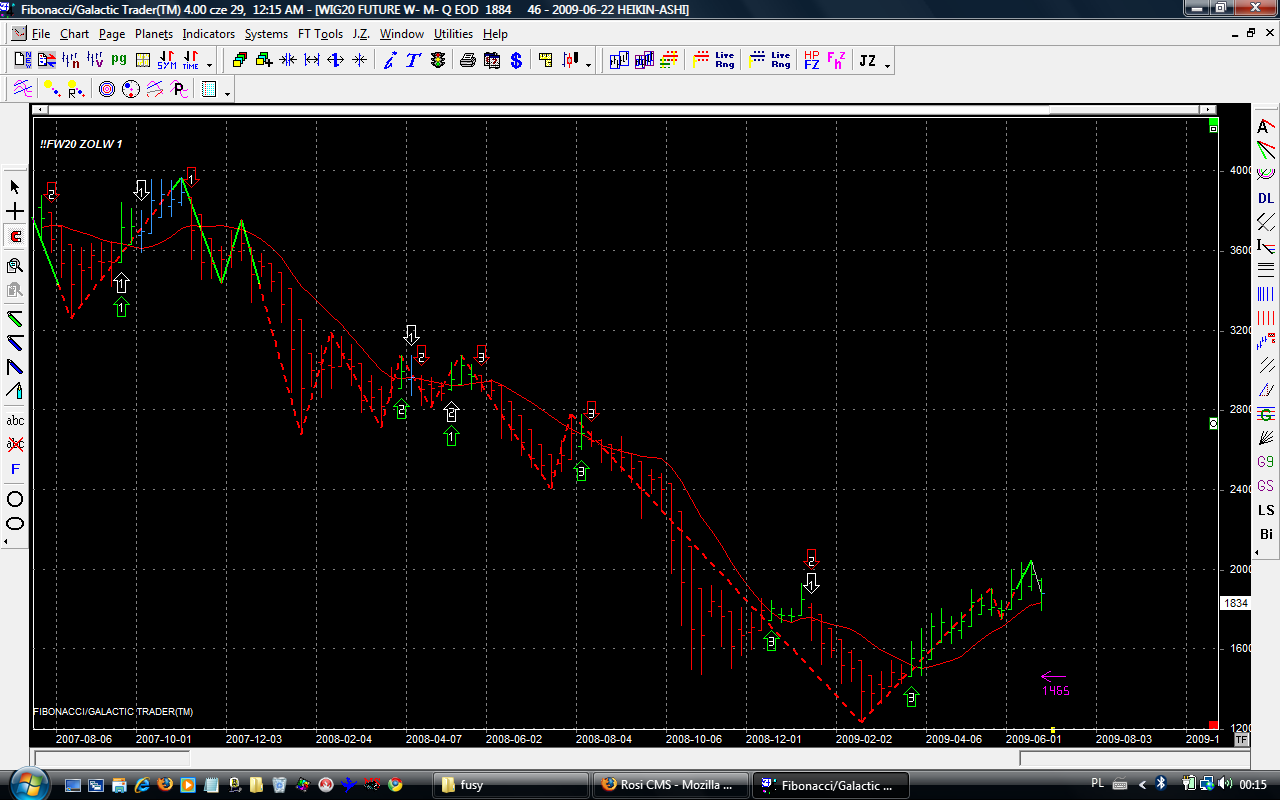The width and height of the screenshot is (1280, 800).
Task: Toggle the arrow pointer tool
Action: click(x=15, y=187)
